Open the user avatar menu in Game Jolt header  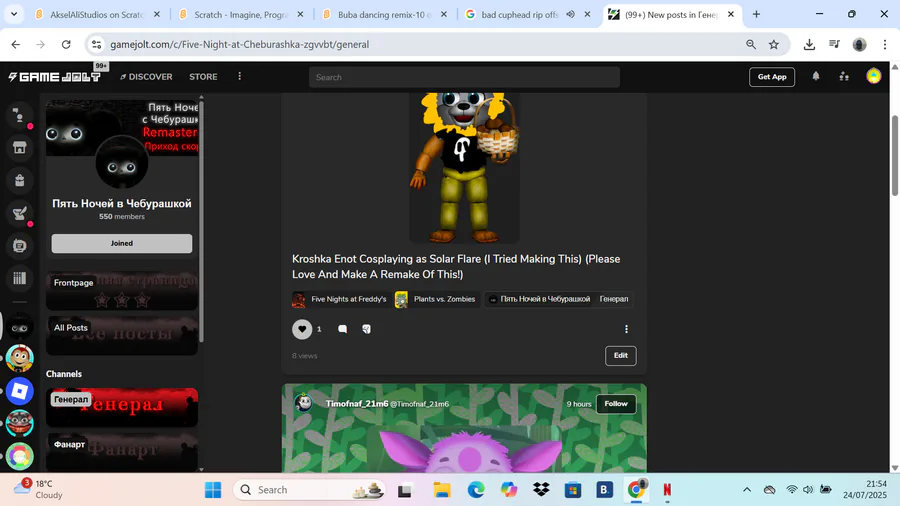(874, 76)
